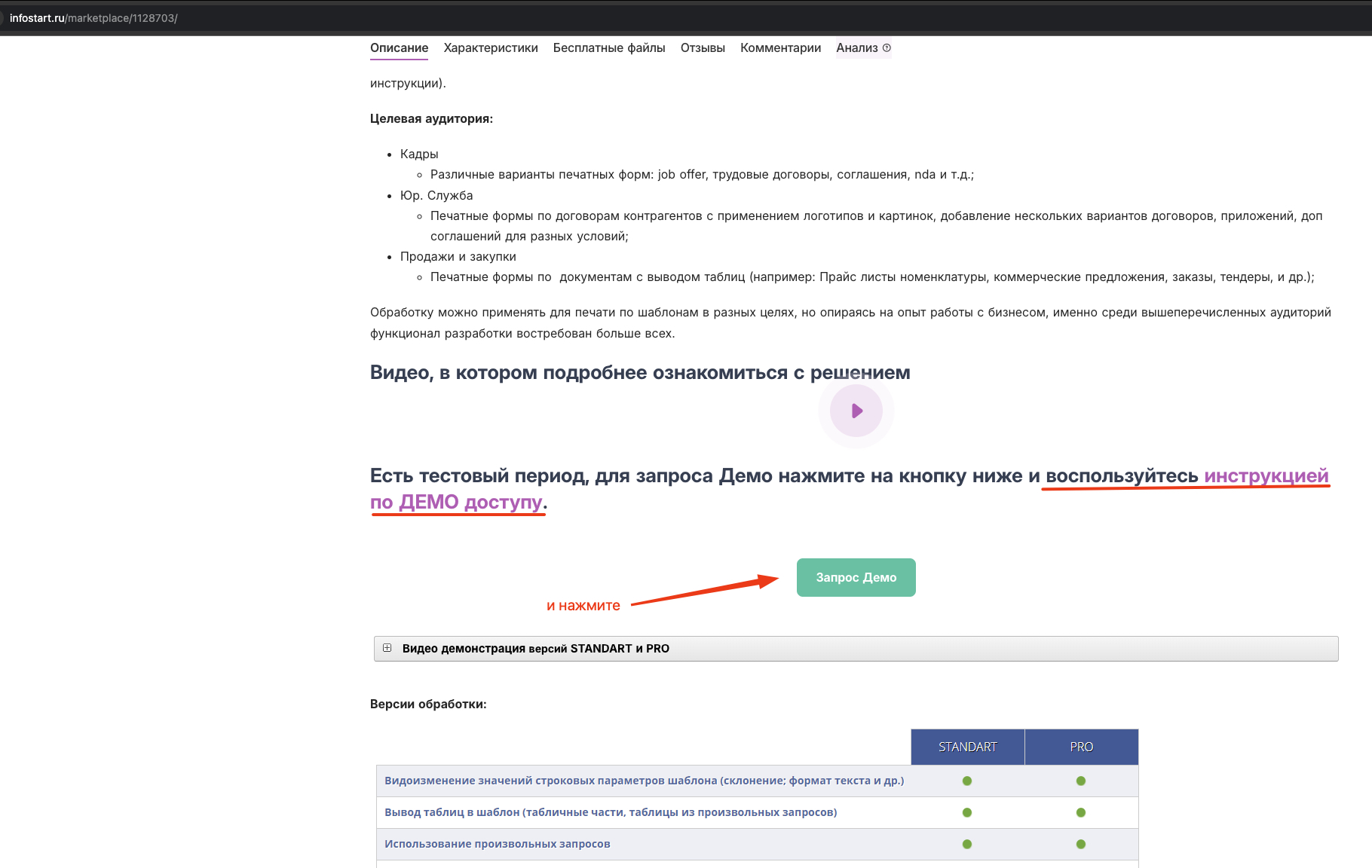This screenshot has height=868, width=1372.
Task: Click the Видоизменение значений строковых параметров row
Action: [757, 781]
